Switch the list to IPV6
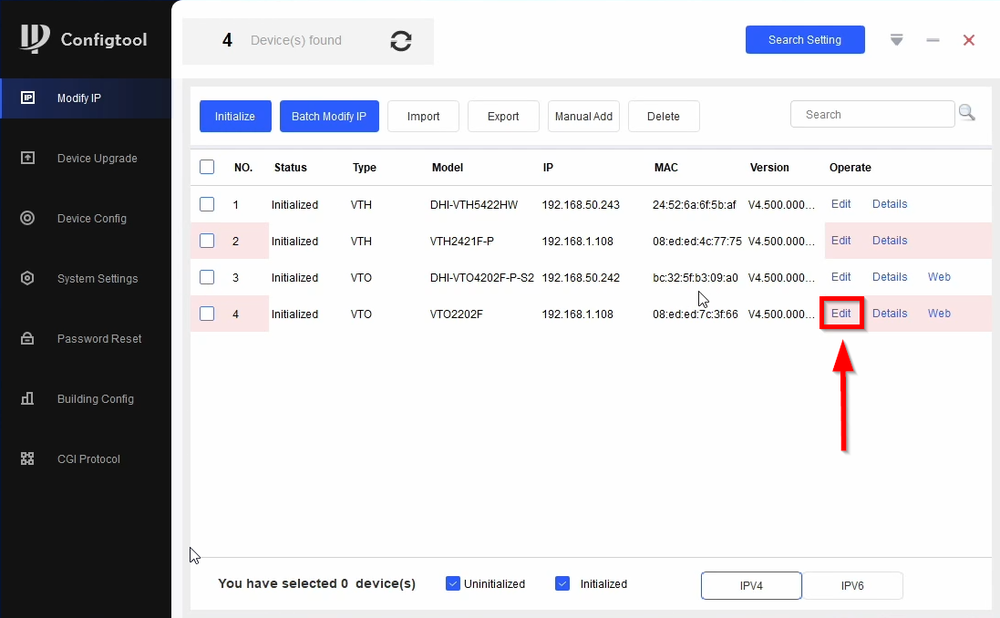Image resolution: width=1000 pixels, height=618 pixels. click(853, 586)
